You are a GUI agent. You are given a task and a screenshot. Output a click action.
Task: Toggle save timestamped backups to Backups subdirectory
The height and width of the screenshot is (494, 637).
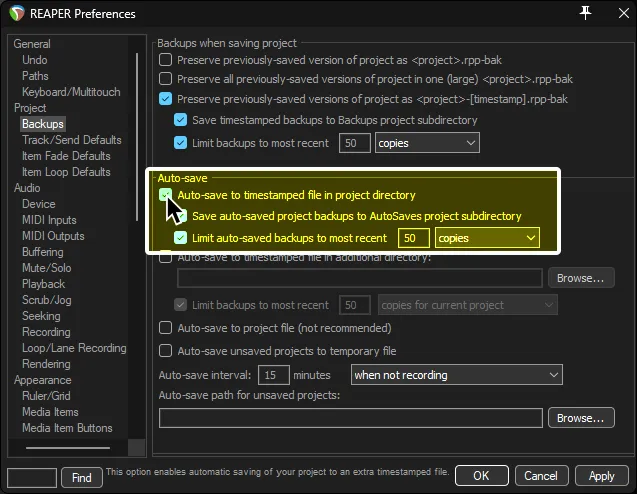[x=180, y=120]
